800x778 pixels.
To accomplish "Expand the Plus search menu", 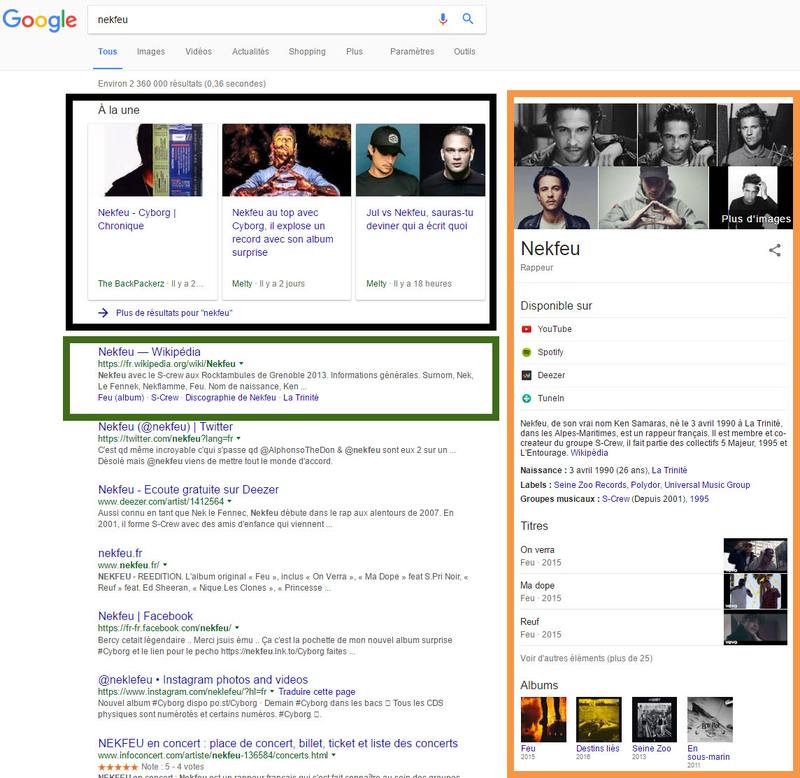I will point(354,52).
